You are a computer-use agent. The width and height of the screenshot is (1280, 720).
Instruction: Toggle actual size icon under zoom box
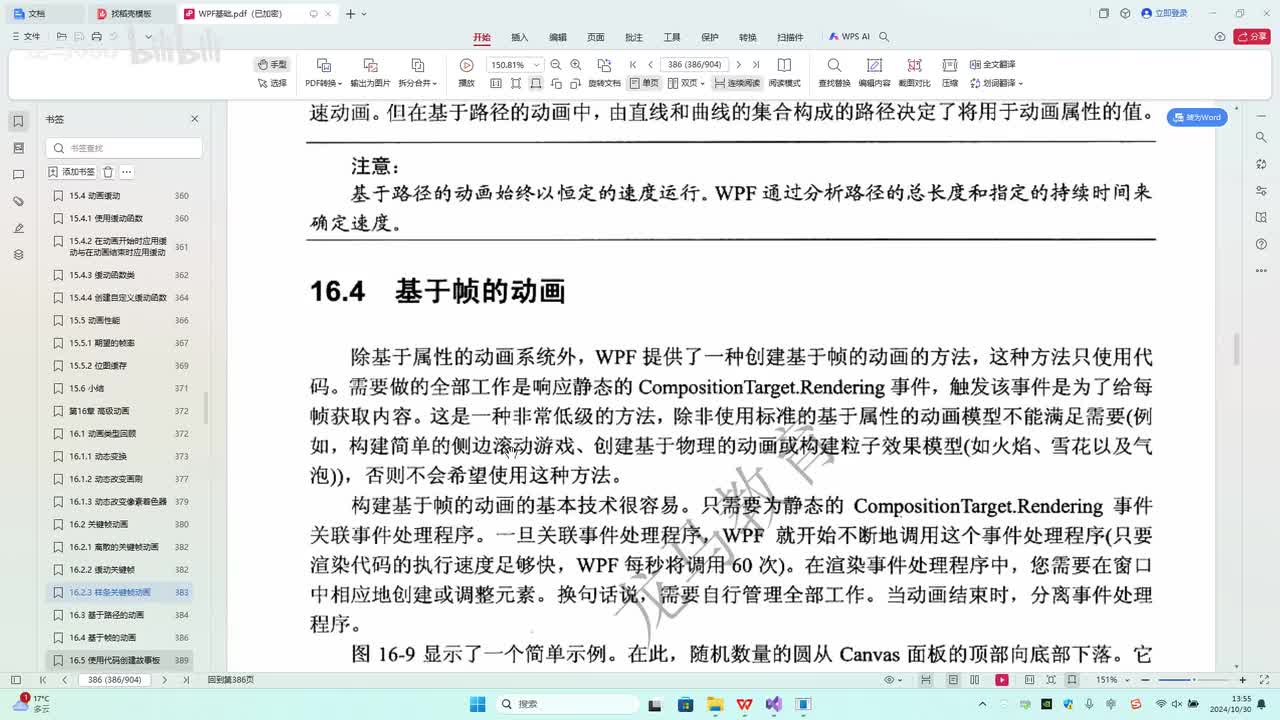pos(496,83)
